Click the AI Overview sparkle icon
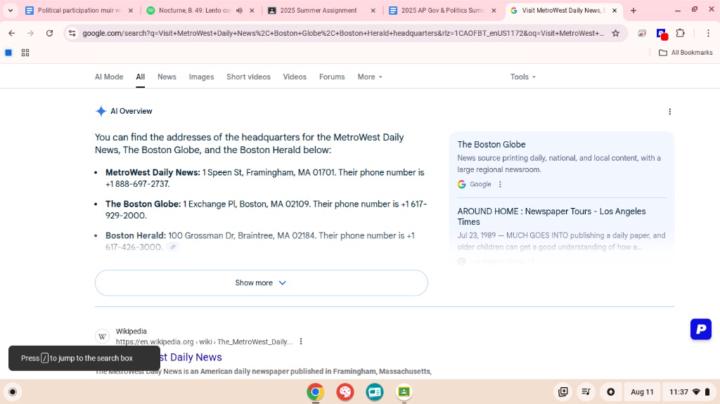 (101, 111)
